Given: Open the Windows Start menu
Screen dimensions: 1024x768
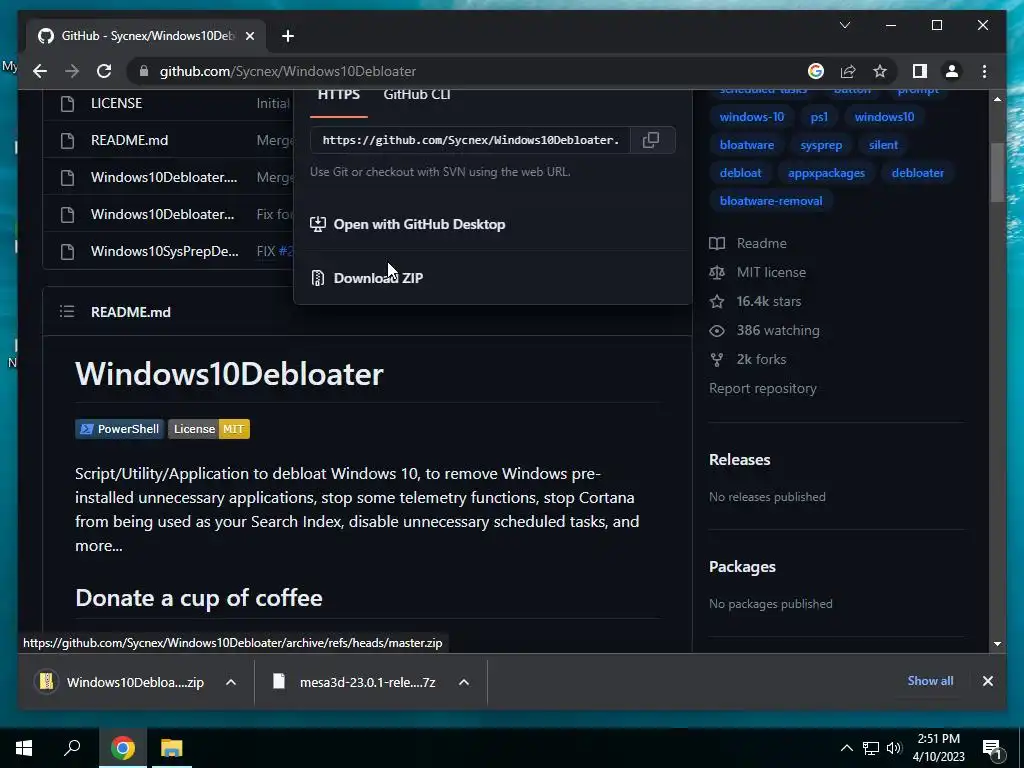Looking at the screenshot, I should click(24, 748).
